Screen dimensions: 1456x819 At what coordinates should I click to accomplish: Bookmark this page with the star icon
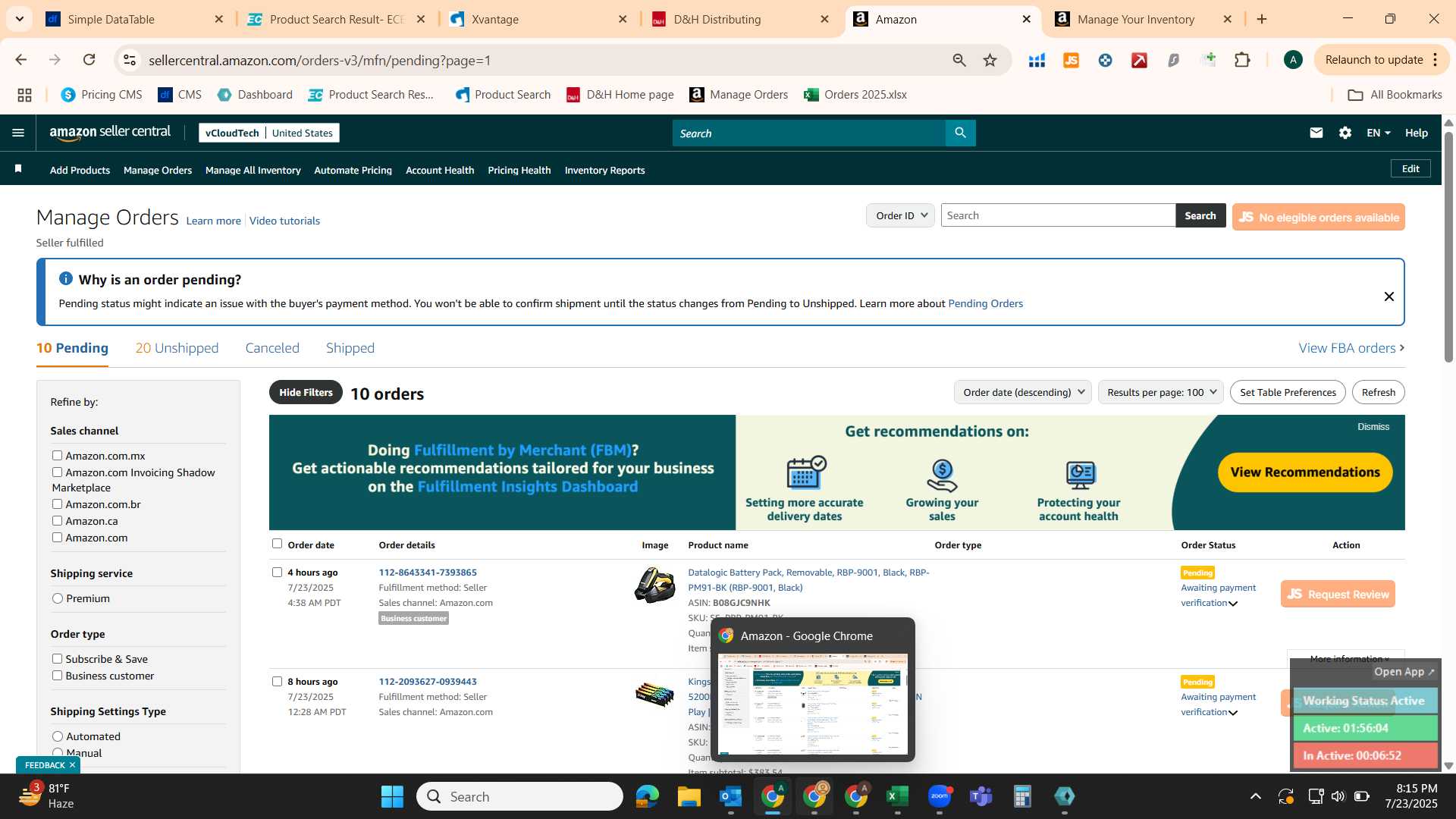coord(990,60)
